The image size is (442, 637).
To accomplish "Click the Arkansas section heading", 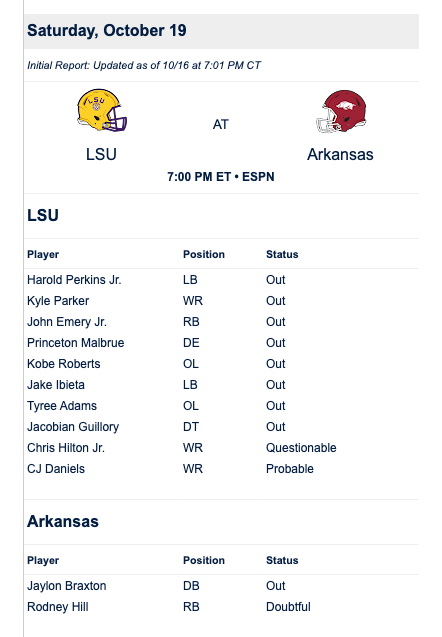I will click(63, 522).
